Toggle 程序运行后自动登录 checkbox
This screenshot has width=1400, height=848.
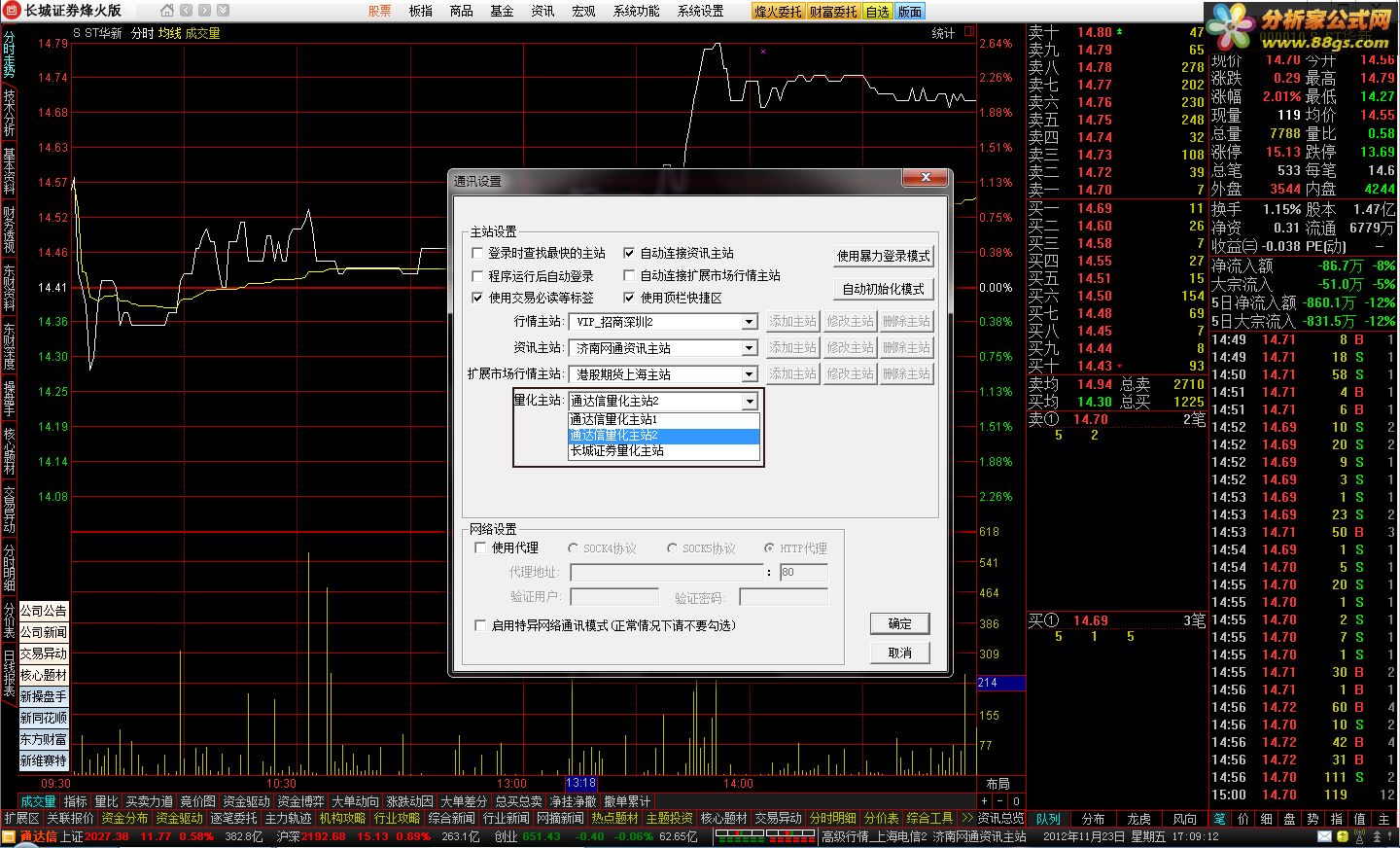[x=477, y=275]
